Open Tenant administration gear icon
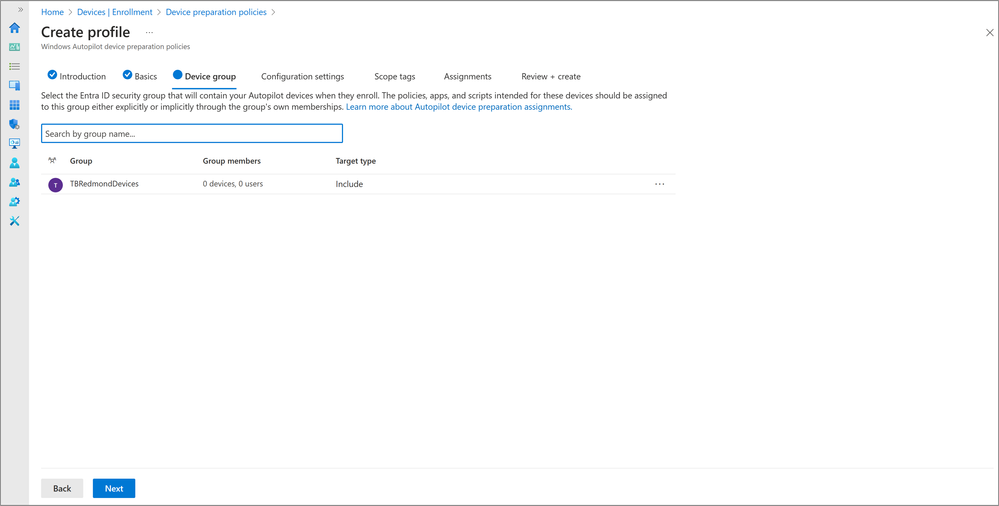 (15, 201)
